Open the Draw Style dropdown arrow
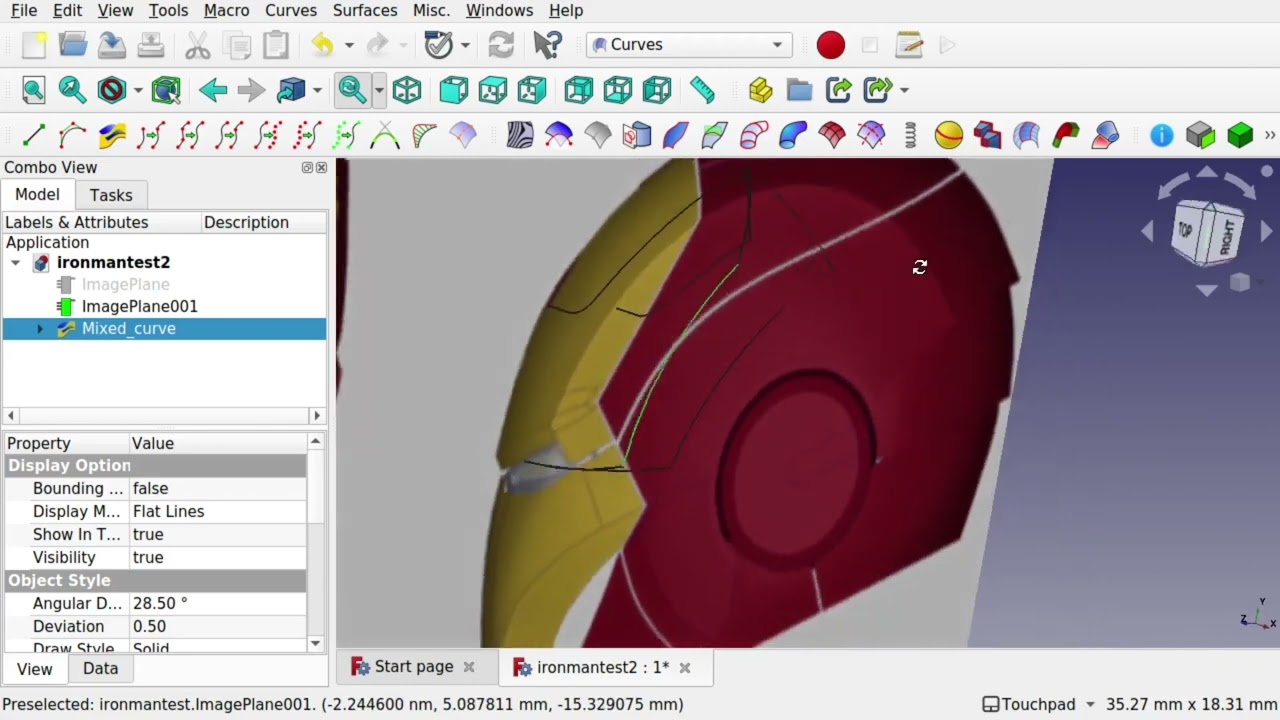This screenshot has height=720, width=1280. pyautogui.click(x=138, y=90)
